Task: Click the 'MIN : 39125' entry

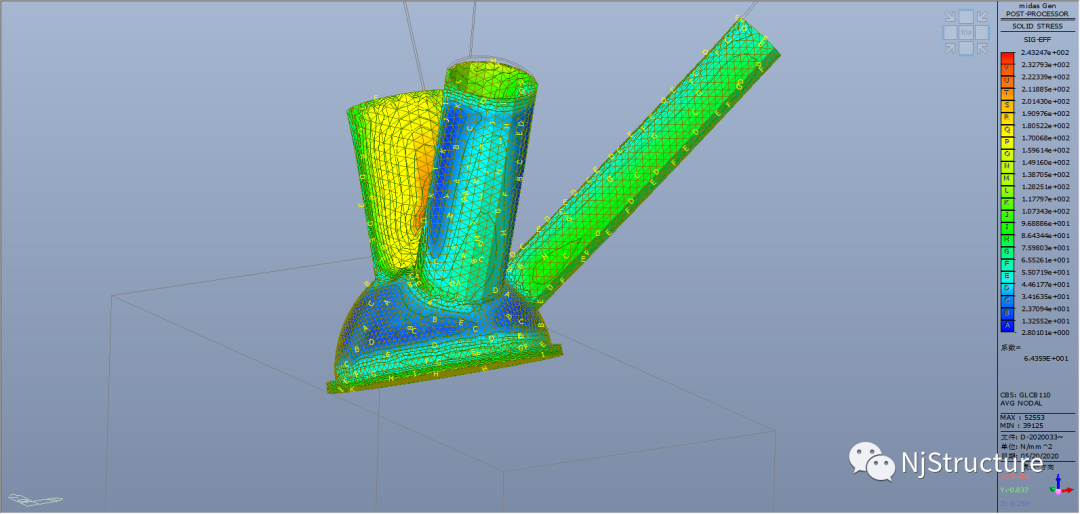Action: pos(1021,425)
